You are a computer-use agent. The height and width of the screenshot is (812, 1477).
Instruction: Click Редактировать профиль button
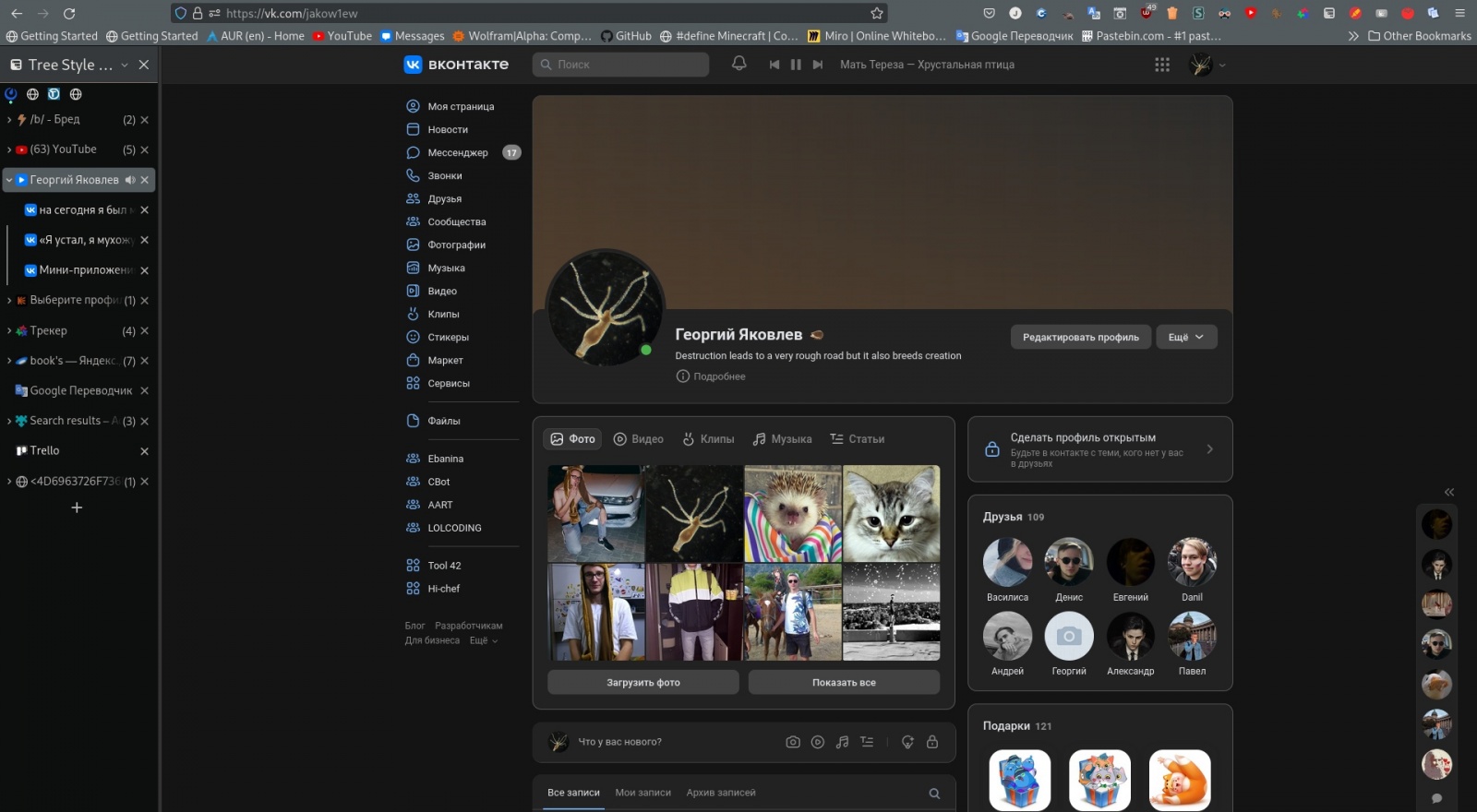click(x=1080, y=337)
